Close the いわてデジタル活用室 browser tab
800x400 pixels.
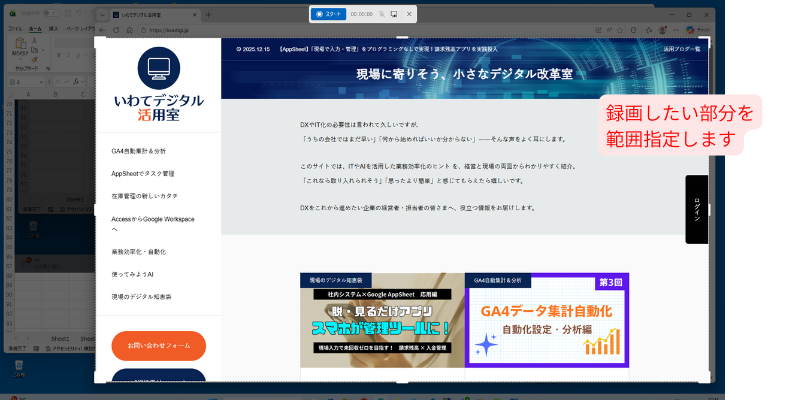[194, 15]
